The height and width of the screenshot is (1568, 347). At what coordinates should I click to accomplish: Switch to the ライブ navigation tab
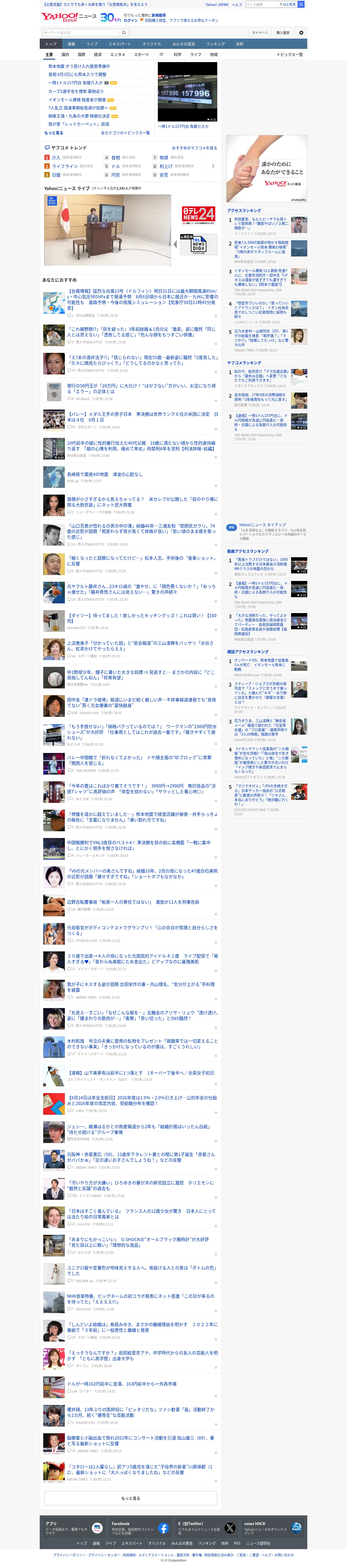[92, 44]
